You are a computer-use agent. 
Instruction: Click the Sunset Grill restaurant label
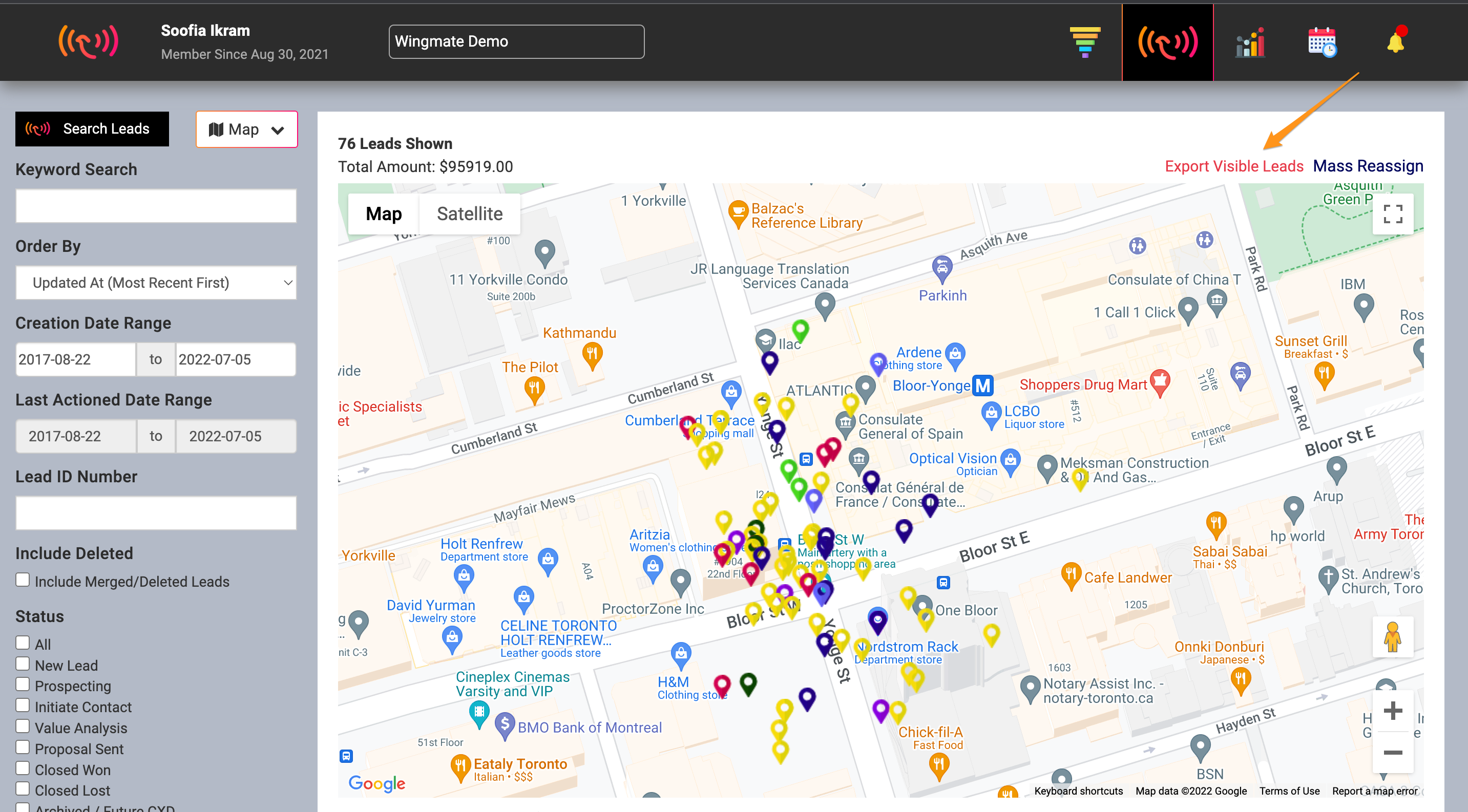click(1311, 346)
